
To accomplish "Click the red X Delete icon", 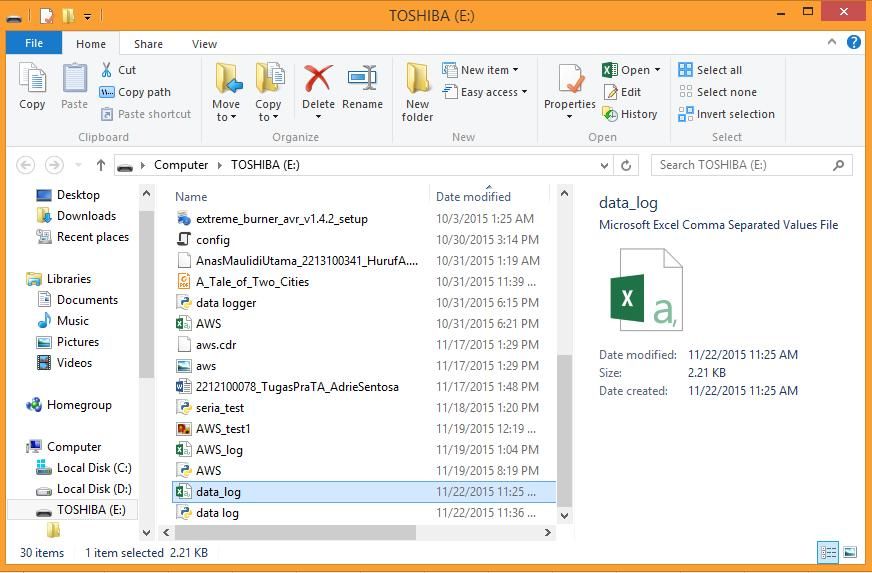I will tap(318, 78).
